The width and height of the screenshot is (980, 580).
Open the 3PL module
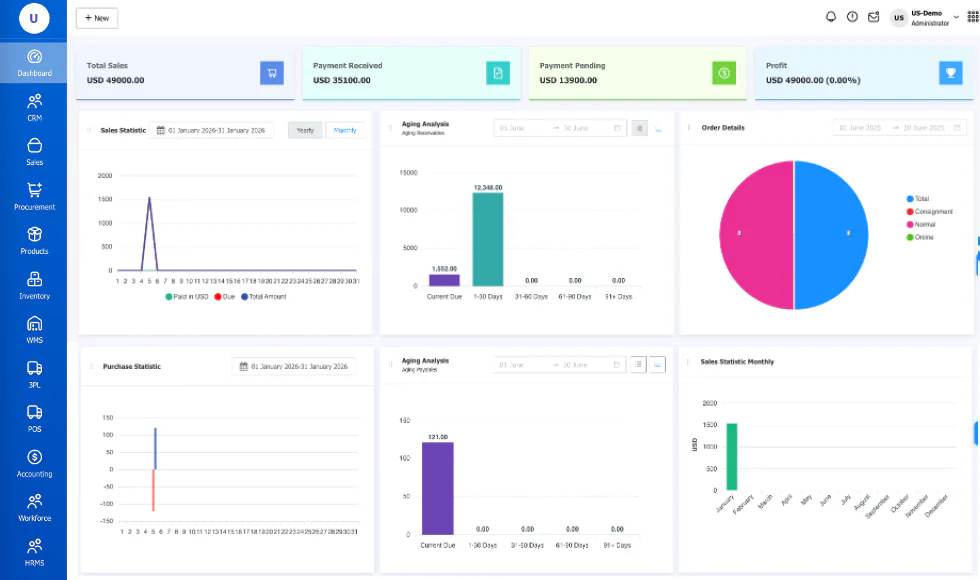pyautogui.click(x=34, y=374)
